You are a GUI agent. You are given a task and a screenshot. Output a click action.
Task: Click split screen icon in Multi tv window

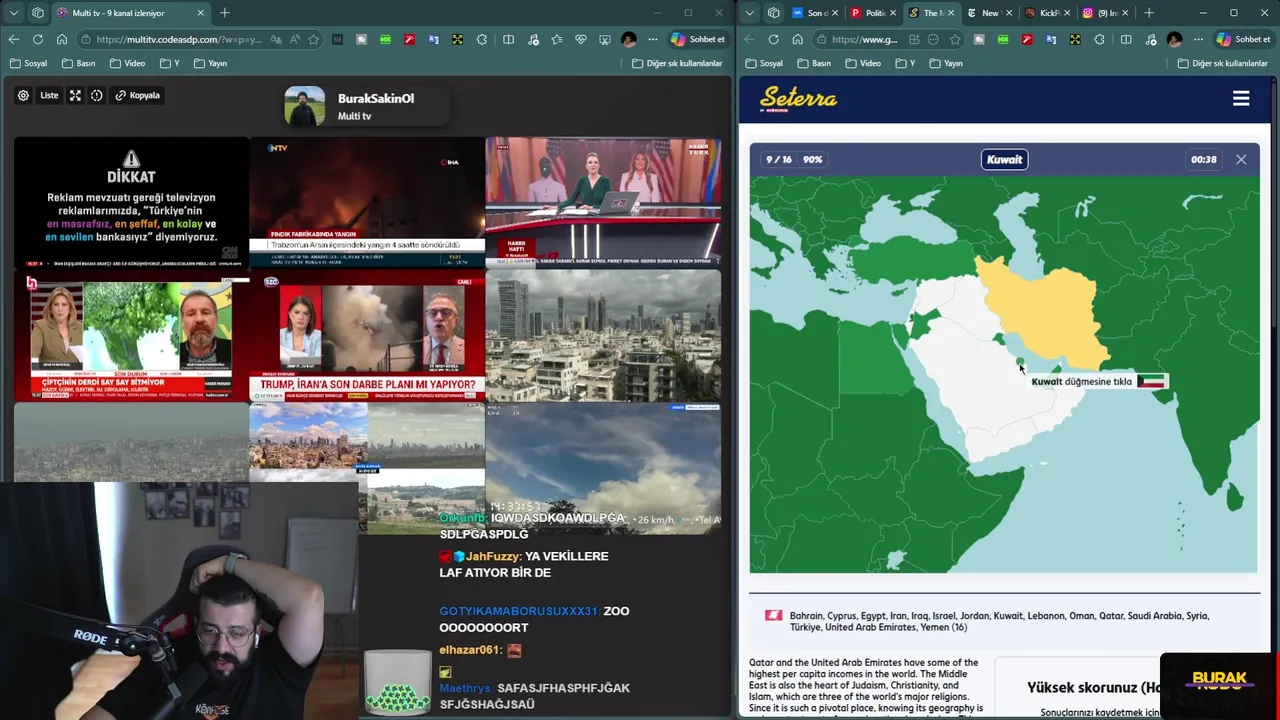pos(508,39)
